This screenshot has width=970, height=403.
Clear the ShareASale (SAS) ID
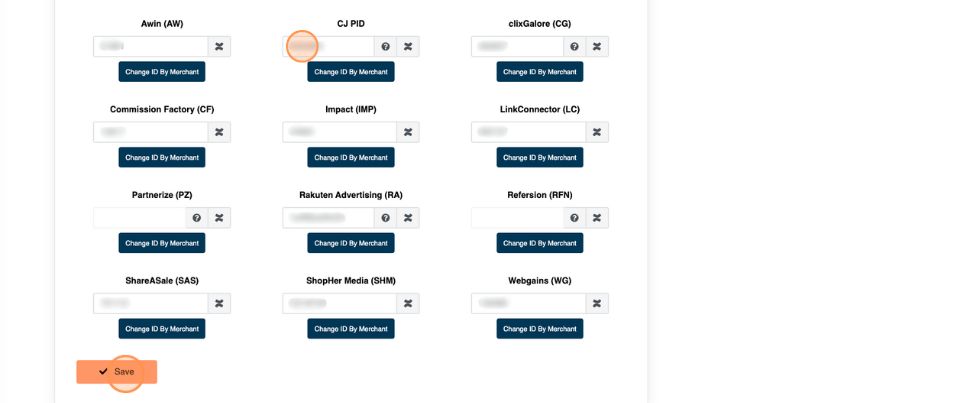(x=219, y=303)
